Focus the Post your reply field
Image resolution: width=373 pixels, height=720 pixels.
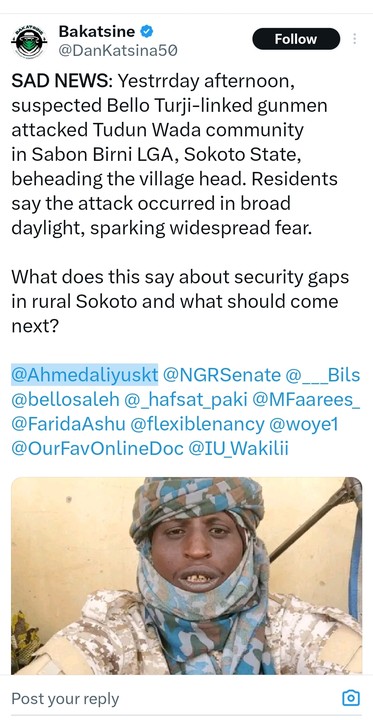(175, 699)
